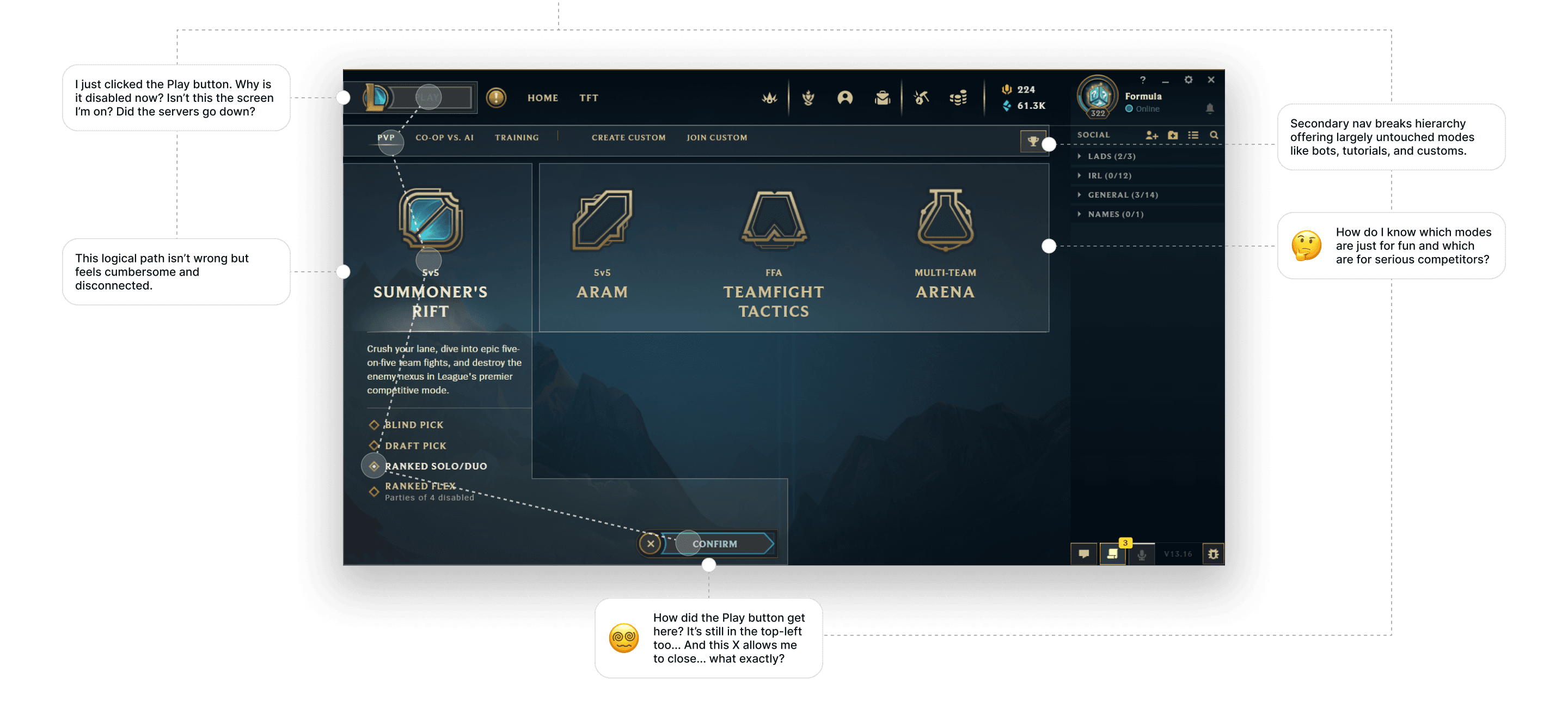
Task: Switch to the CO-OP VS. AI tab
Action: click(x=444, y=138)
